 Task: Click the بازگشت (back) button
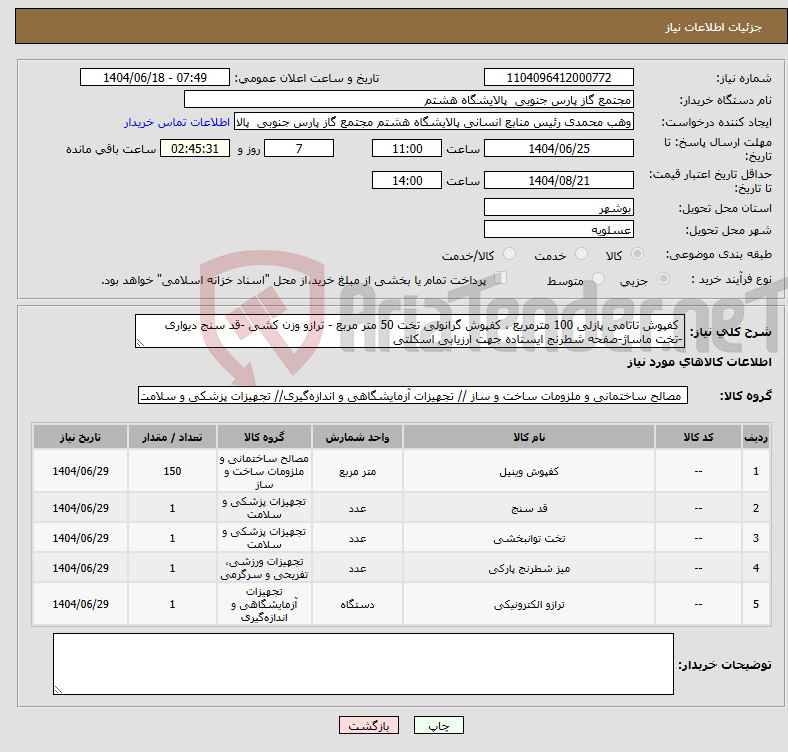[369, 725]
